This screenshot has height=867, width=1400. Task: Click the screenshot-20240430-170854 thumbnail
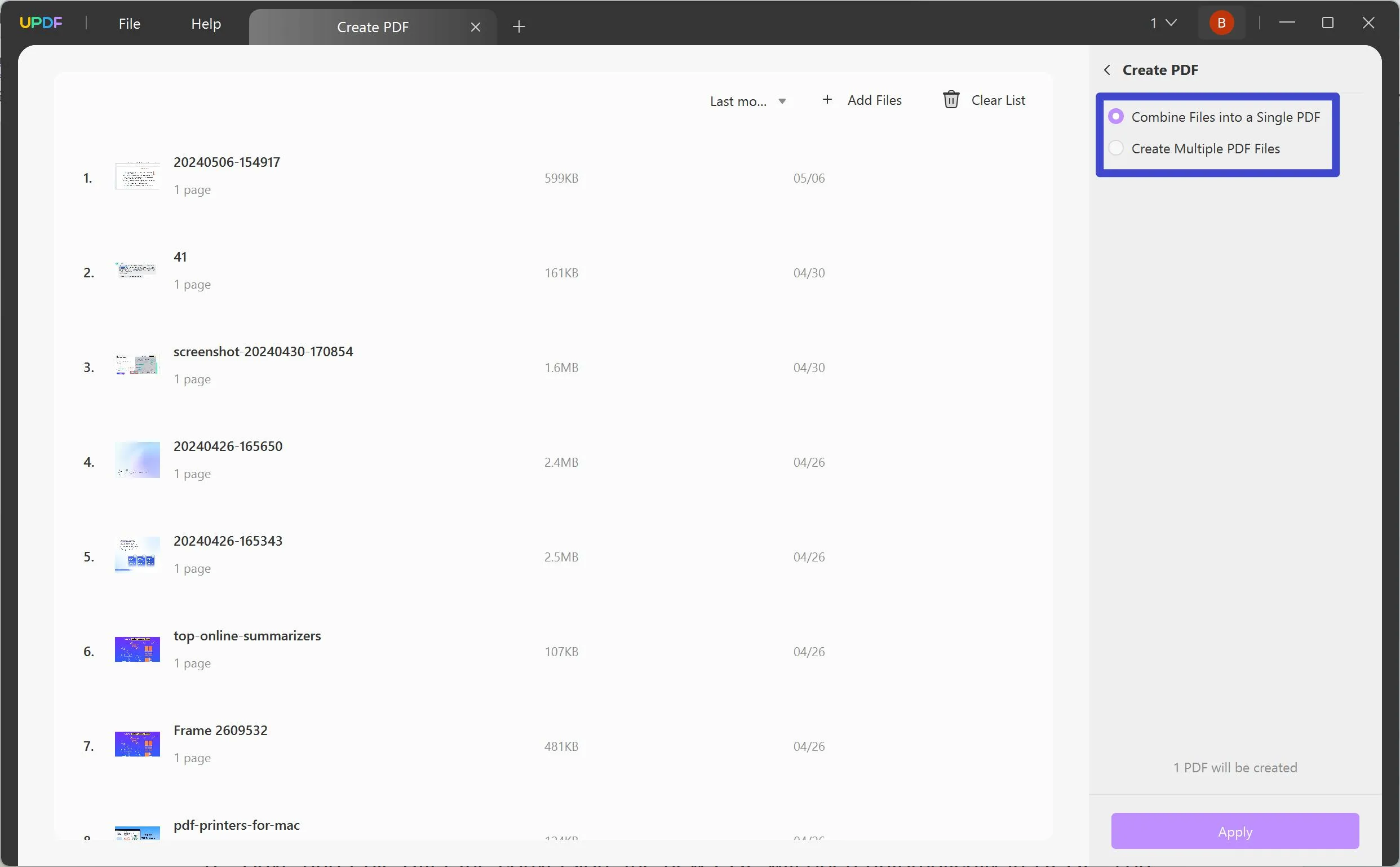coord(136,363)
